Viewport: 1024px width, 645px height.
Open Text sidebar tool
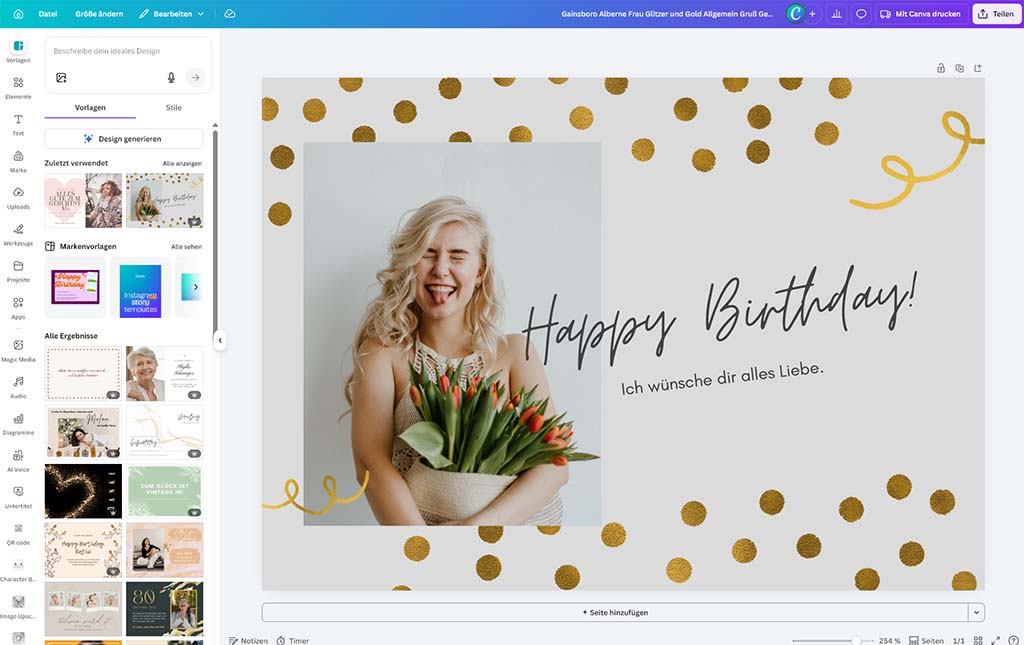click(x=18, y=124)
